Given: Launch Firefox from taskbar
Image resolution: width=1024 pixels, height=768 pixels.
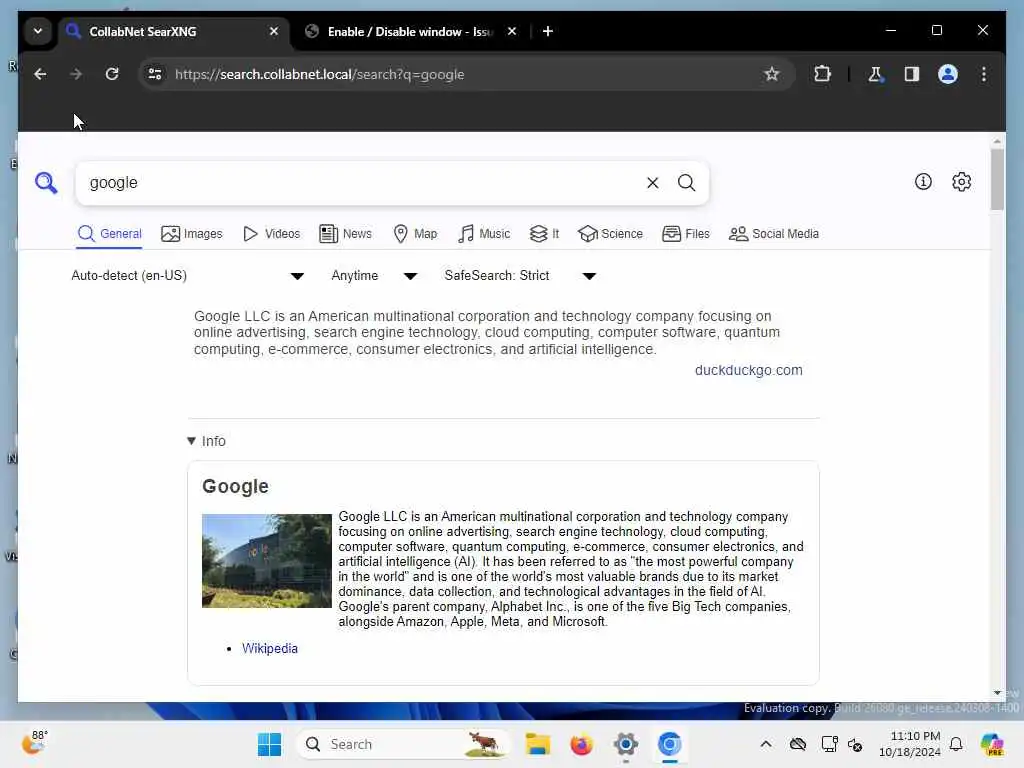Looking at the screenshot, I should 581,744.
